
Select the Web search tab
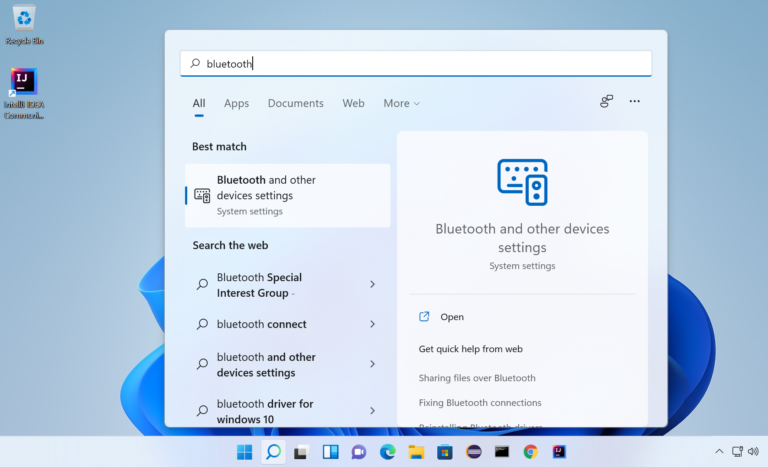[x=353, y=103]
